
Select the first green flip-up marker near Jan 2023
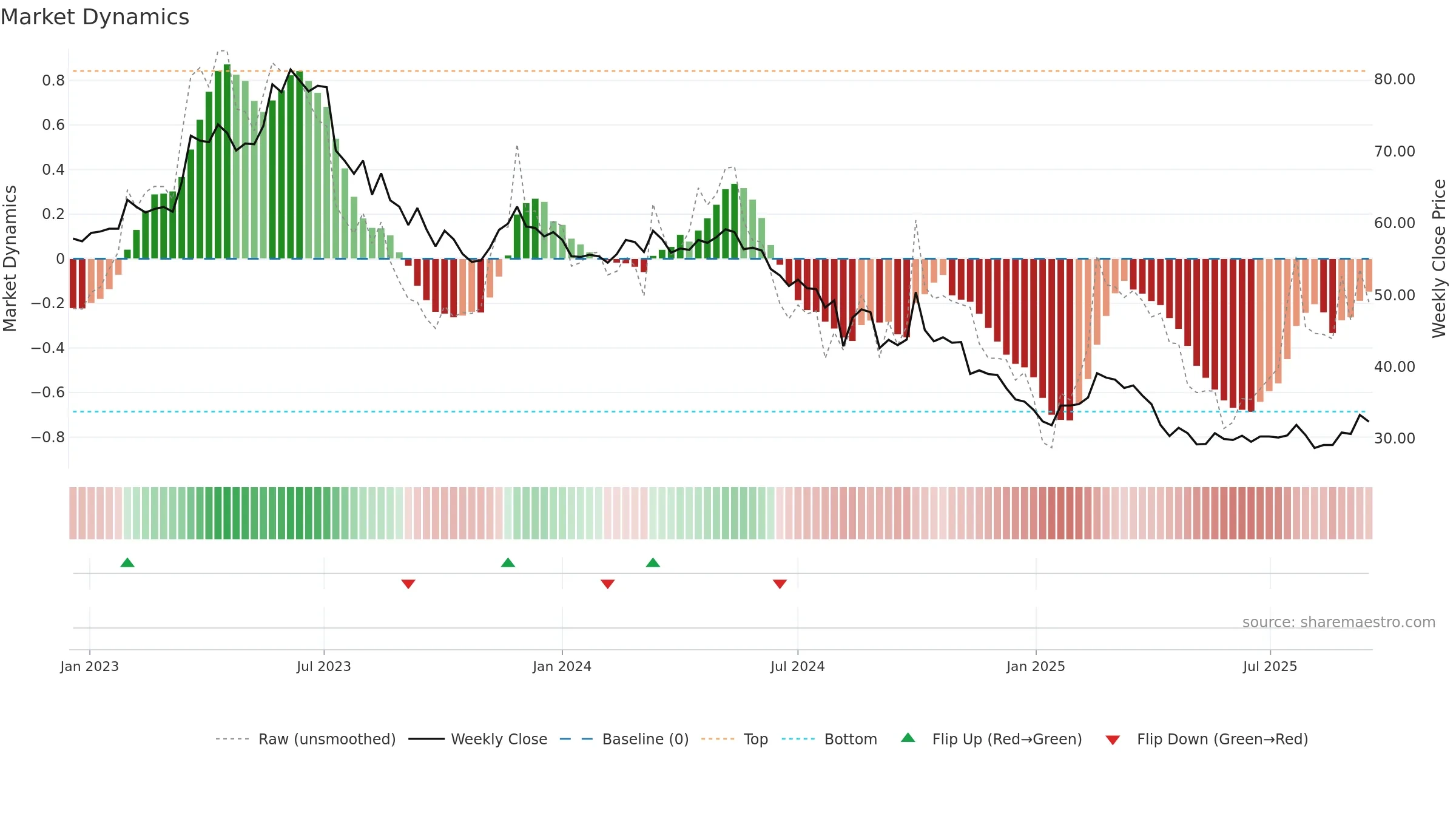(127, 562)
